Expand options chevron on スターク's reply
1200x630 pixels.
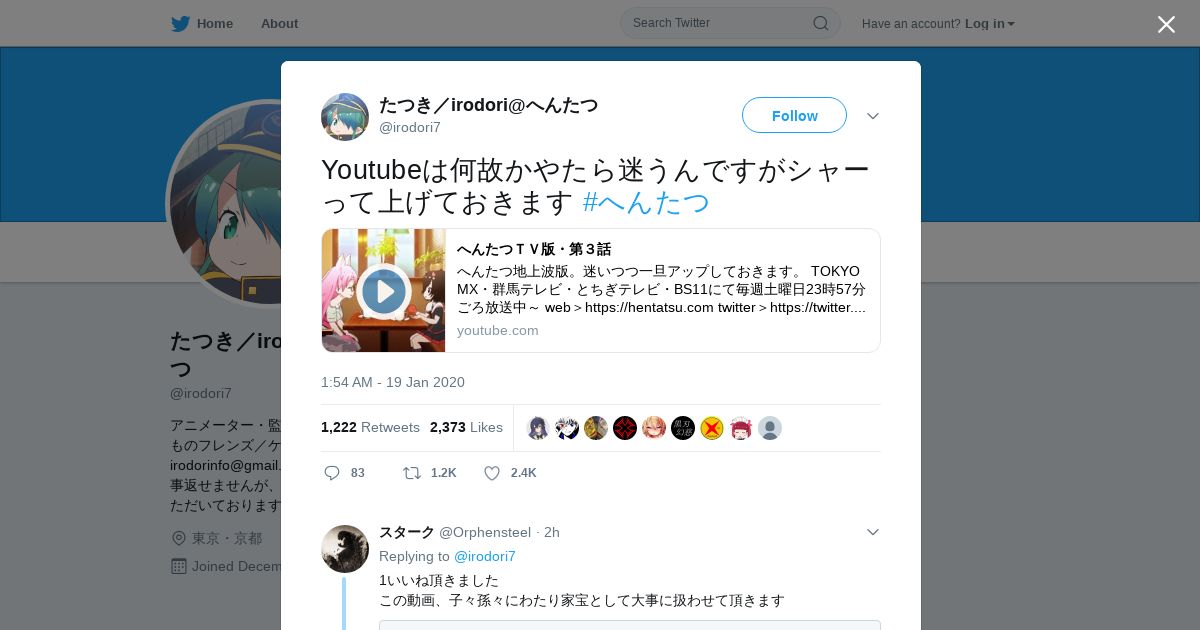coord(873,532)
